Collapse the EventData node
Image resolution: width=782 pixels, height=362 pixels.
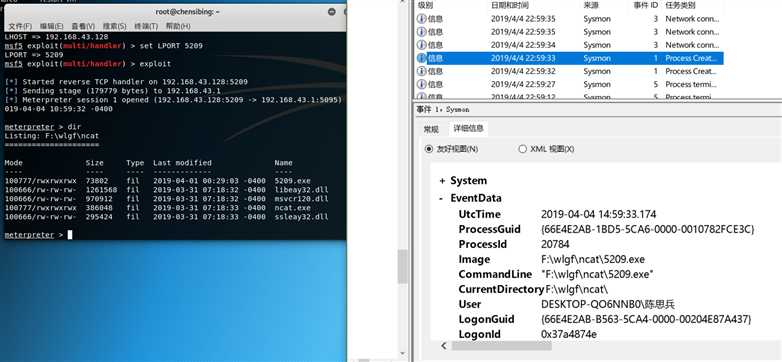(x=441, y=198)
